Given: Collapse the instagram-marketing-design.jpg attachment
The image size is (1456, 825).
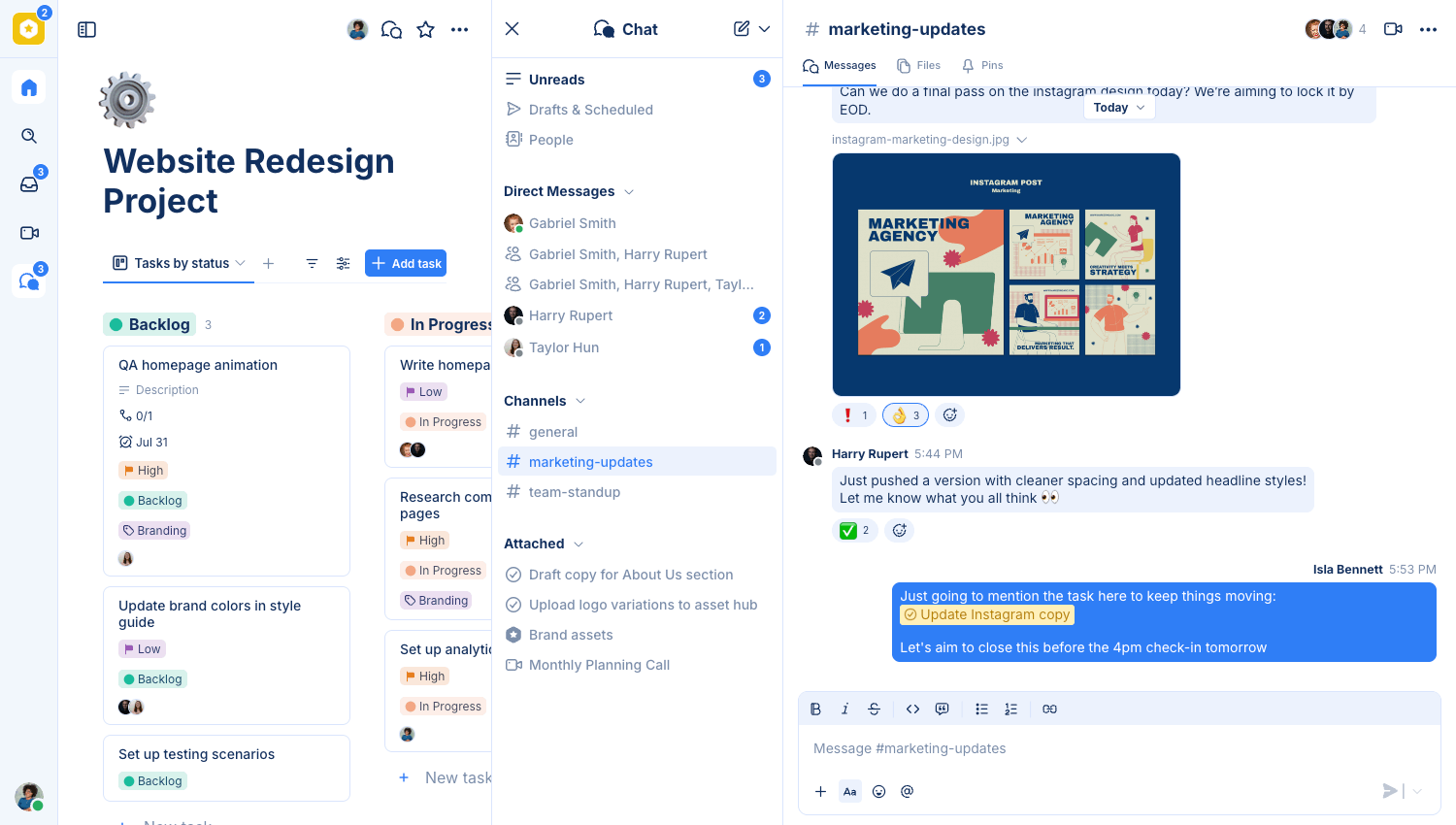Looking at the screenshot, I should [1022, 140].
